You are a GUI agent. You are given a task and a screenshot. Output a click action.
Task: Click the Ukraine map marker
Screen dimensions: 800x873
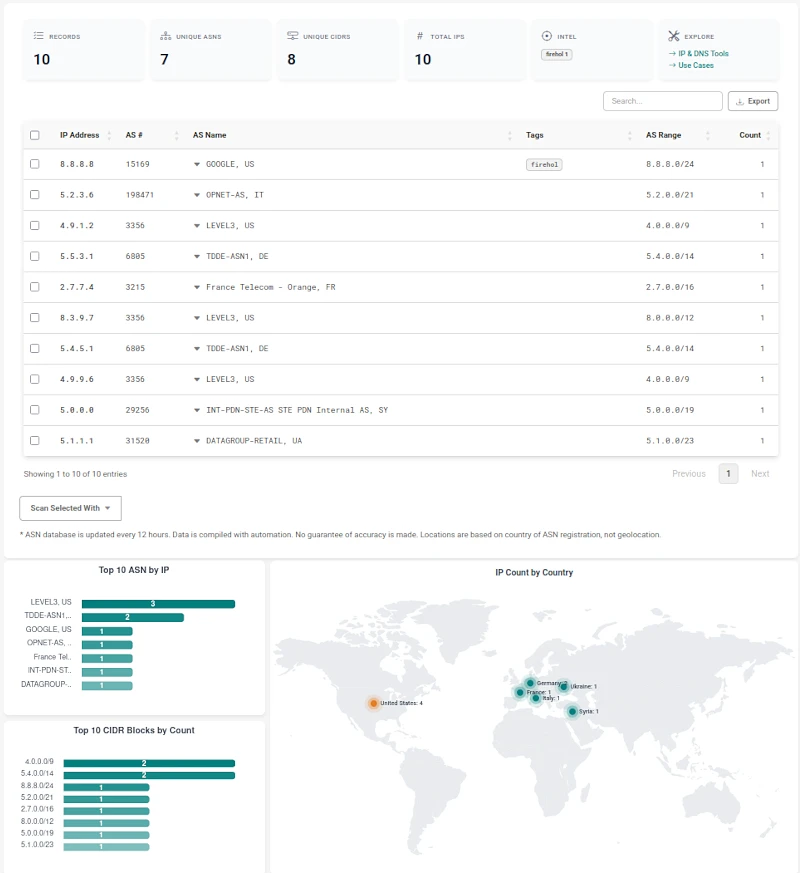click(563, 686)
